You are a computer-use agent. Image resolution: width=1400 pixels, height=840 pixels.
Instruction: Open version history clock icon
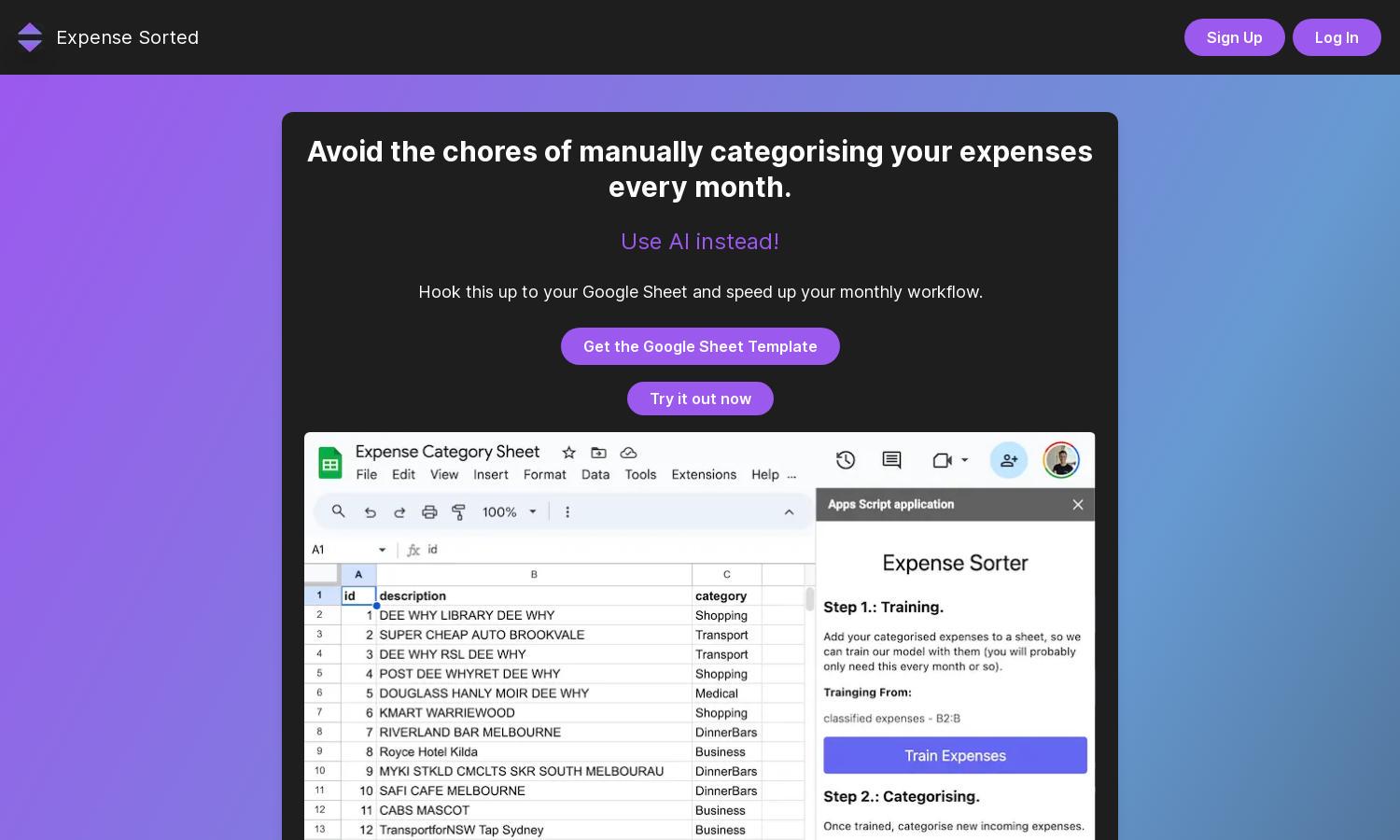(x=846, y=460)
